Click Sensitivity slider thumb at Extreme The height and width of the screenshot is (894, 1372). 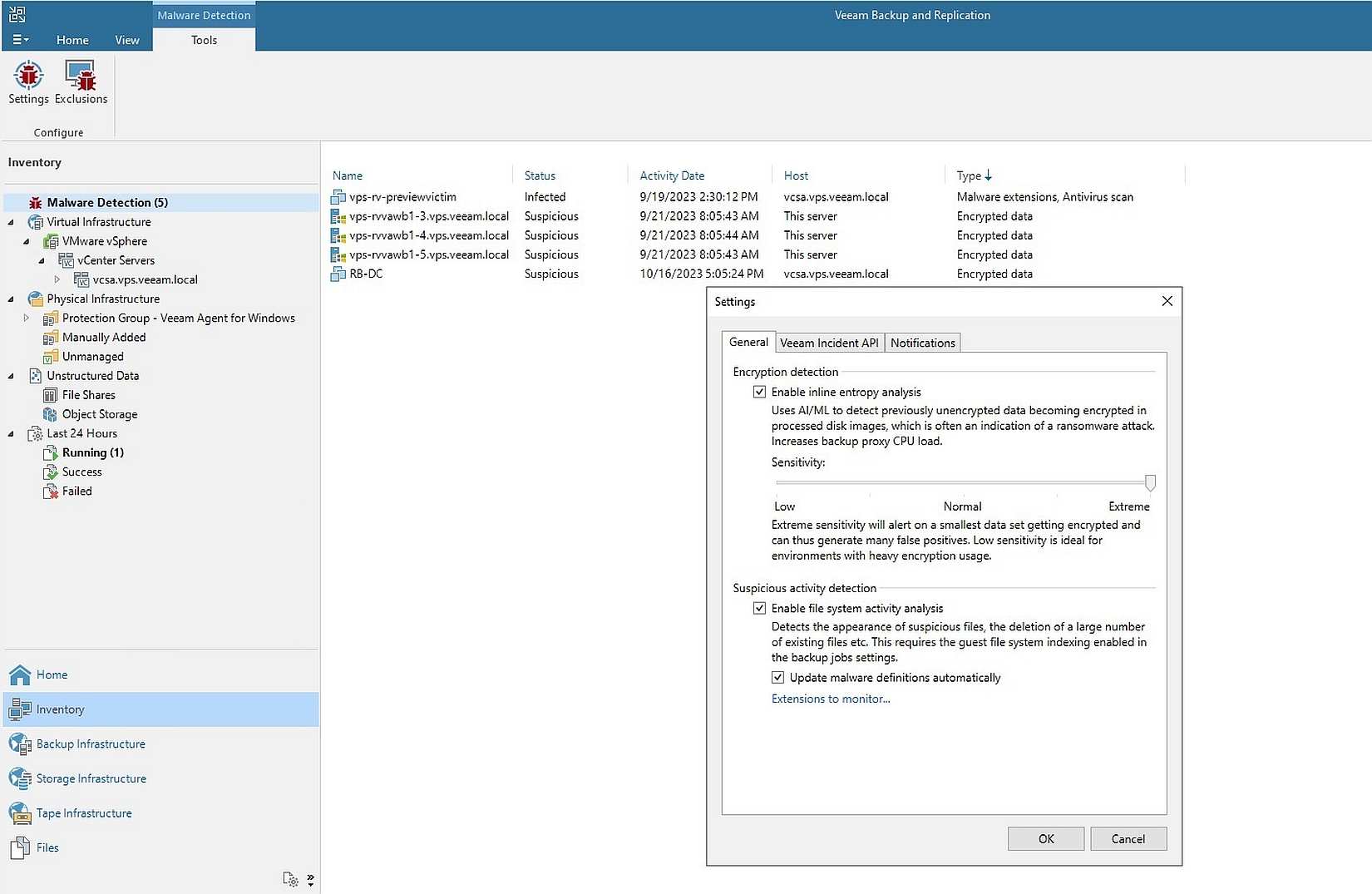(x=1150, y=482)
